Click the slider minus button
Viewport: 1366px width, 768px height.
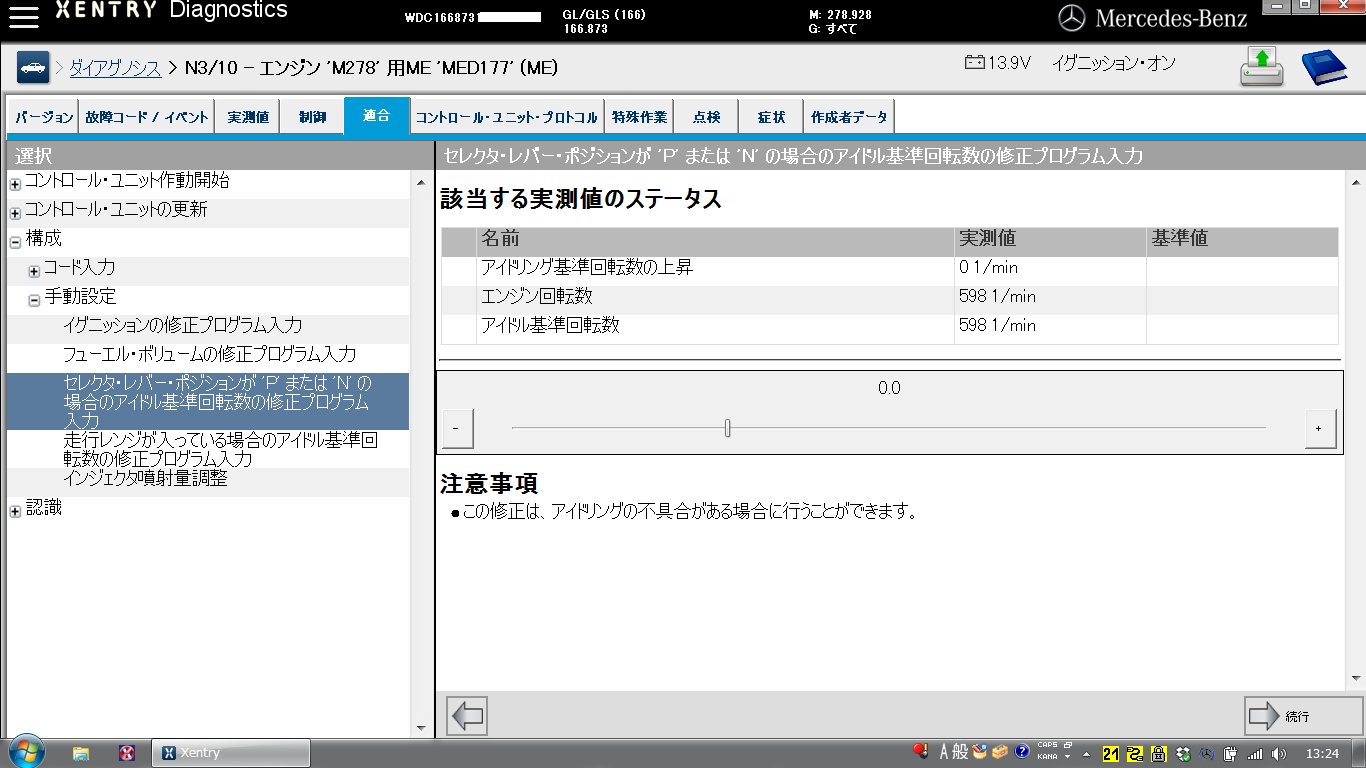click(x=457, y=428)
